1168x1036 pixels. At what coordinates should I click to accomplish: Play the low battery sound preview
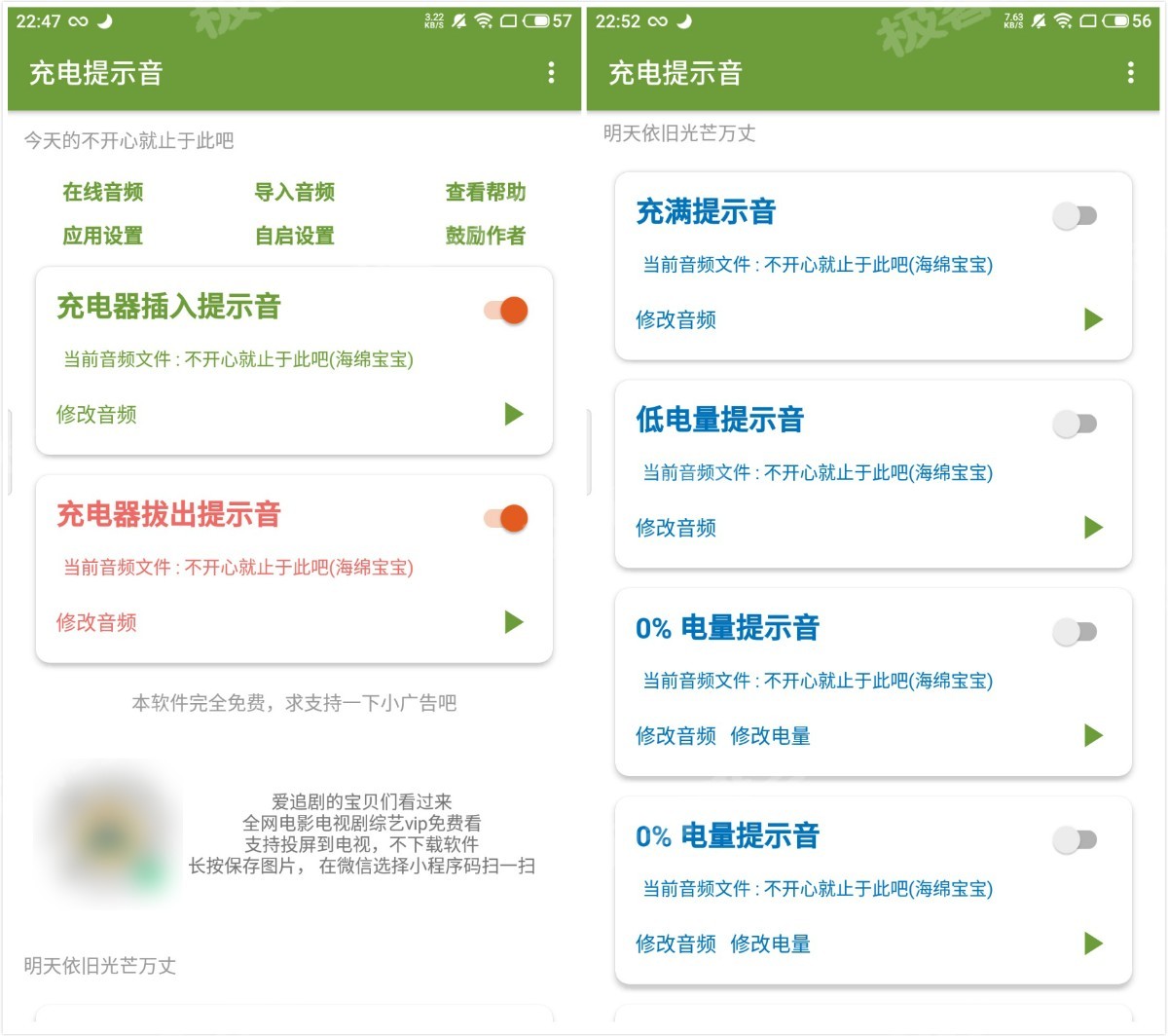point(1093,528)
